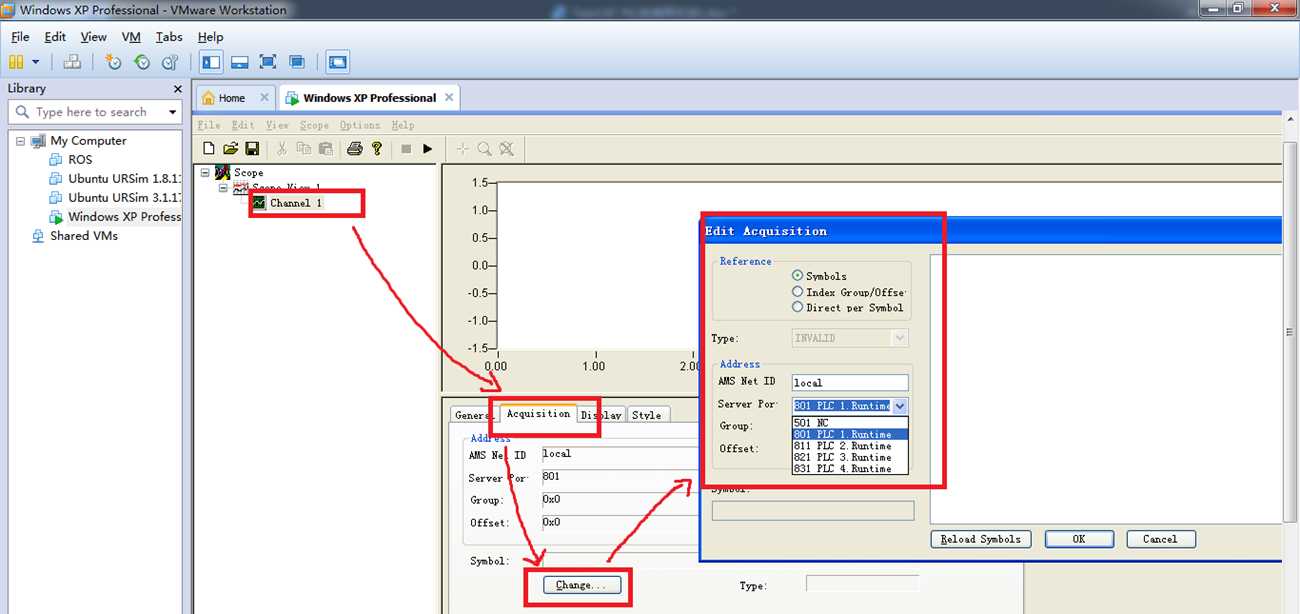
Task: Open Options menu in guest app
Action: (x=360, y=125)
